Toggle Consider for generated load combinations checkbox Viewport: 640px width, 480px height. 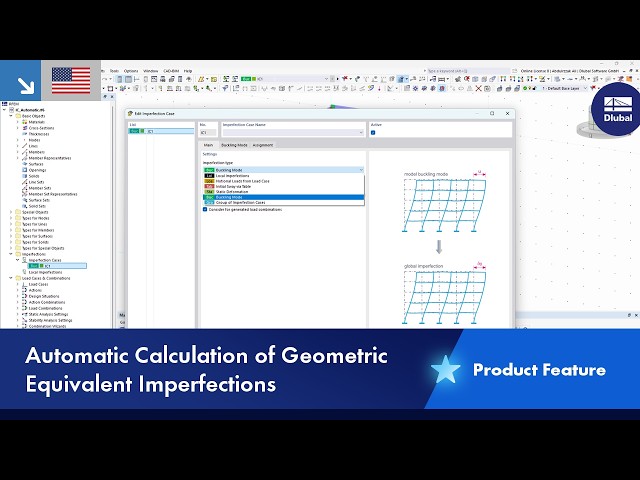pos(205,209)
